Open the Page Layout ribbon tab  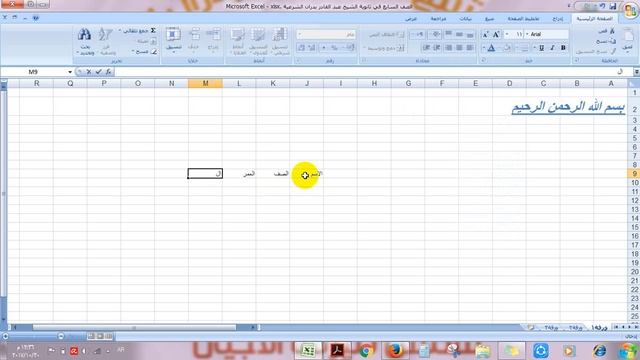[523, 19]
